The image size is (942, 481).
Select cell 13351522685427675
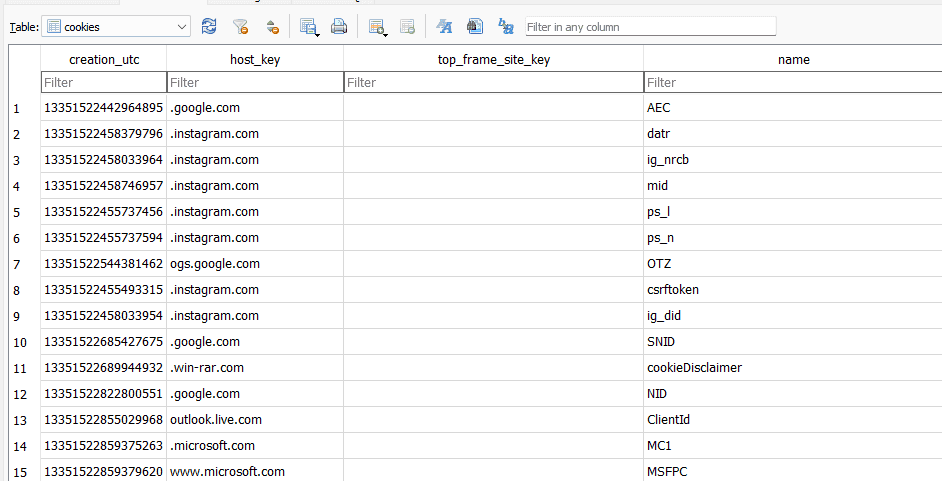point(104,342)
